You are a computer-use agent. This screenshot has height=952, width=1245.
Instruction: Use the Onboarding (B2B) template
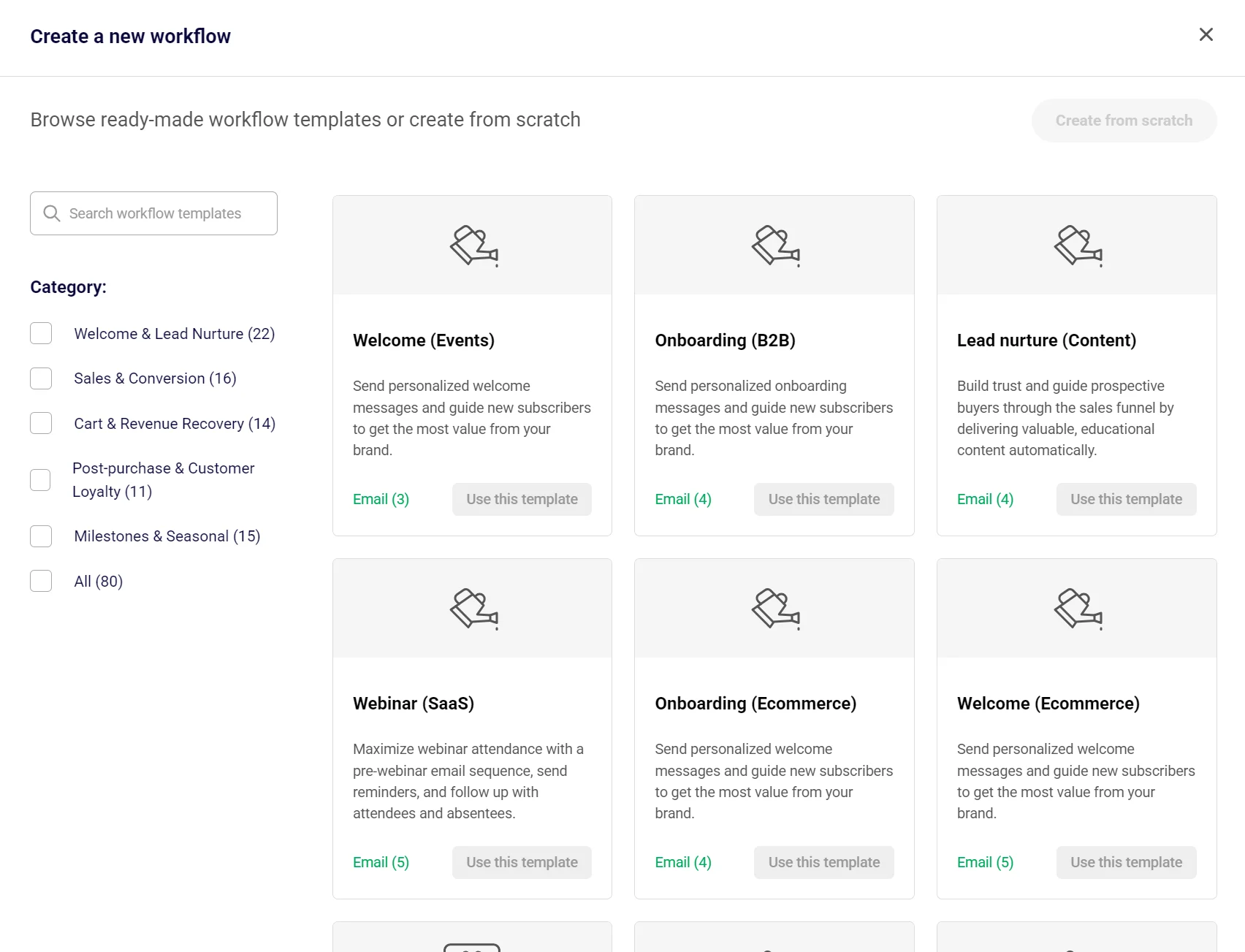(x=824, y=499)
